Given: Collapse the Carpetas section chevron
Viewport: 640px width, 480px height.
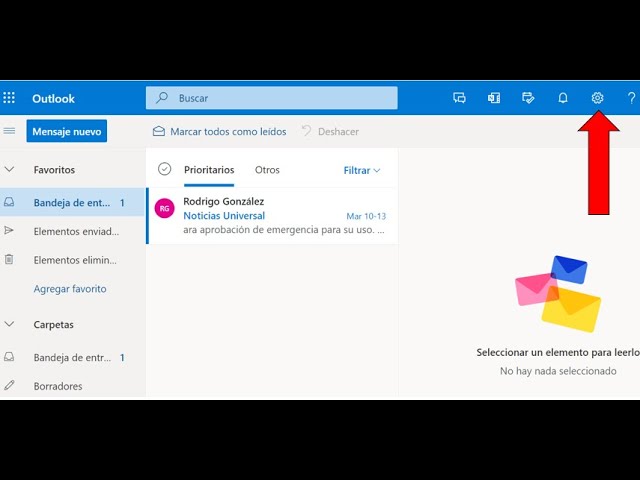Looking at the screenshot, I should [x=9, y=324].
